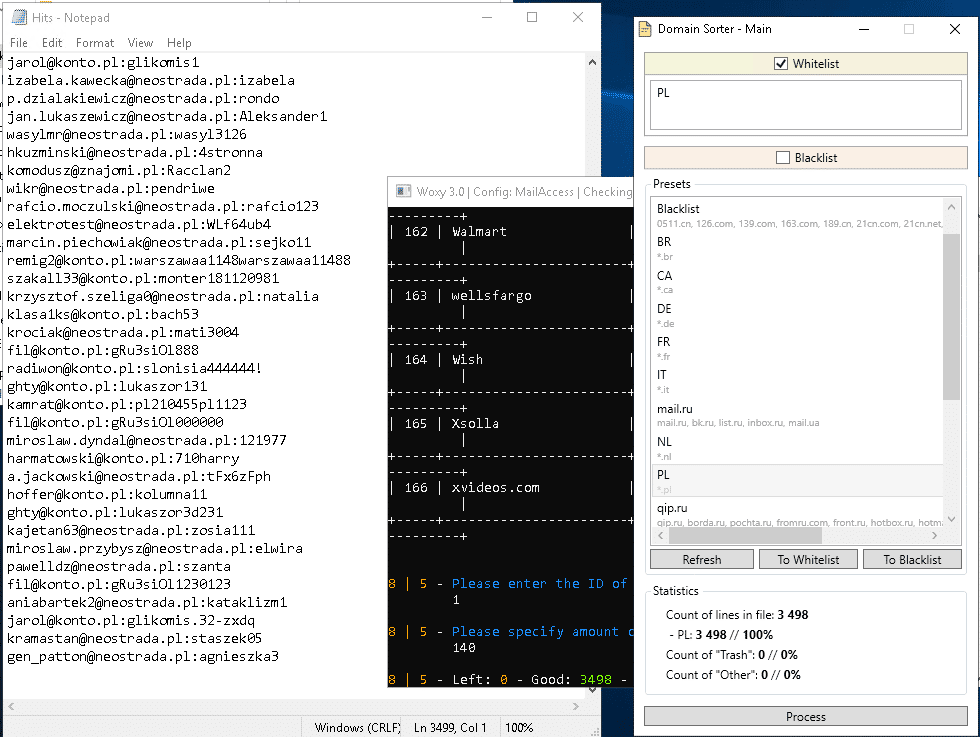Click the Notepad icon in title bar
Screen dimensions: 980x737
(16, 18)
